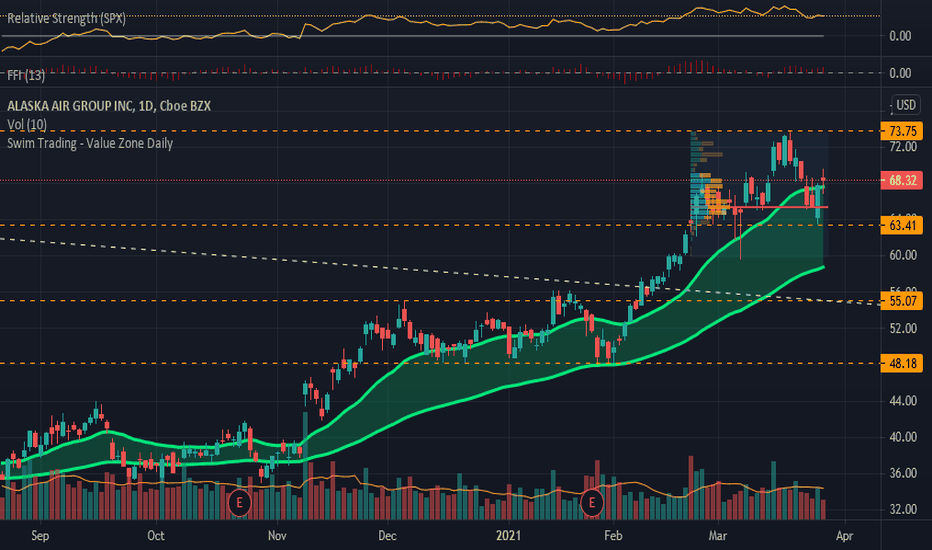
Task: Click the October earnings E marker
Action: [240, 503]
